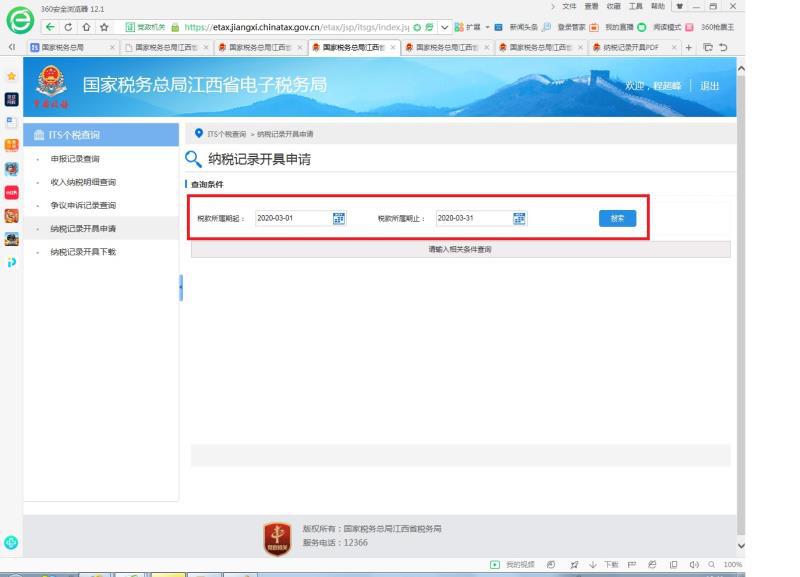The height and width of the screenshot is (577, 800).
Task: Open the yellow star favorites sidebar icon
Action: pos(11,76)
